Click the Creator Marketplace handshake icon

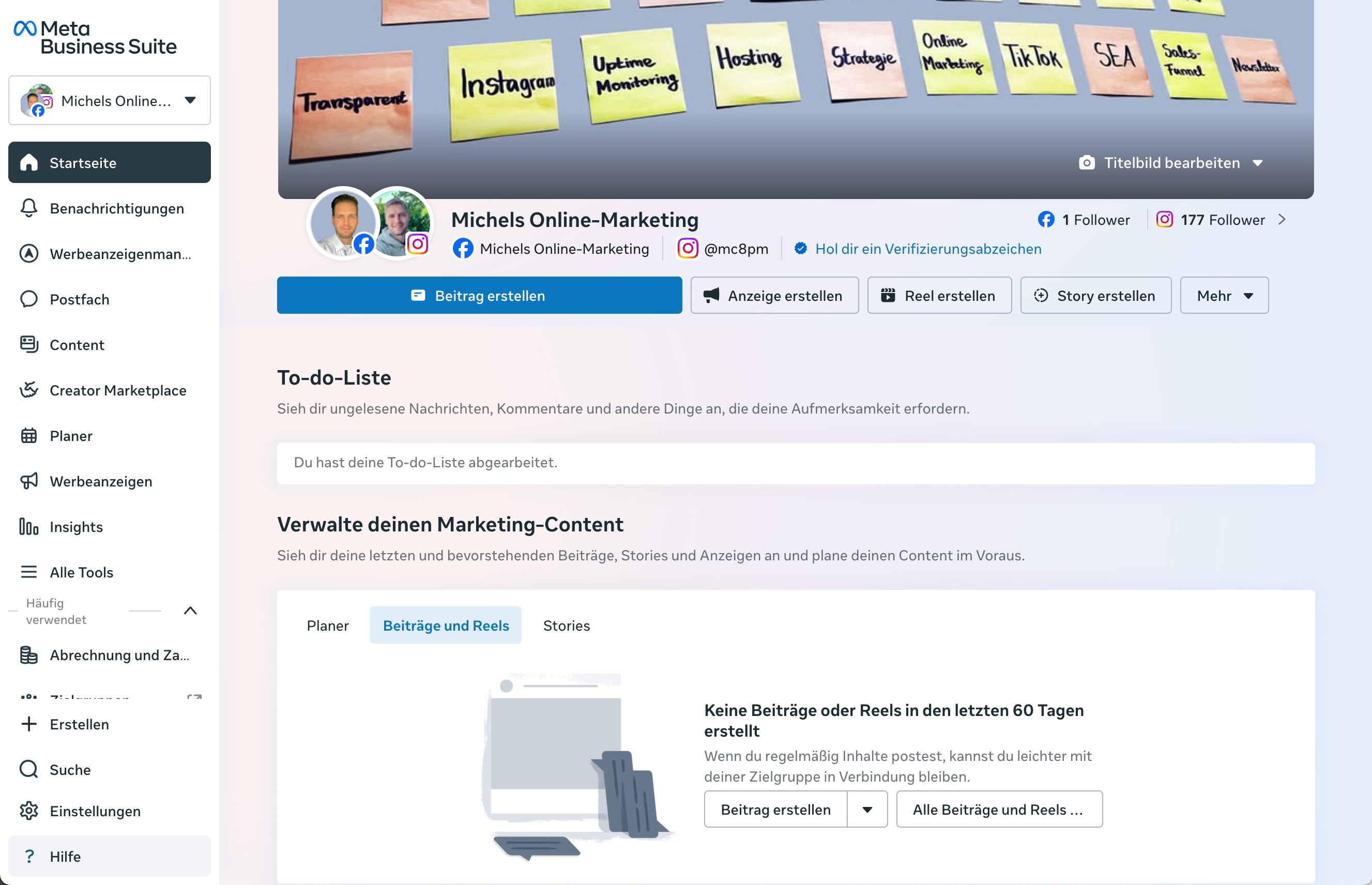coord(29,390)
